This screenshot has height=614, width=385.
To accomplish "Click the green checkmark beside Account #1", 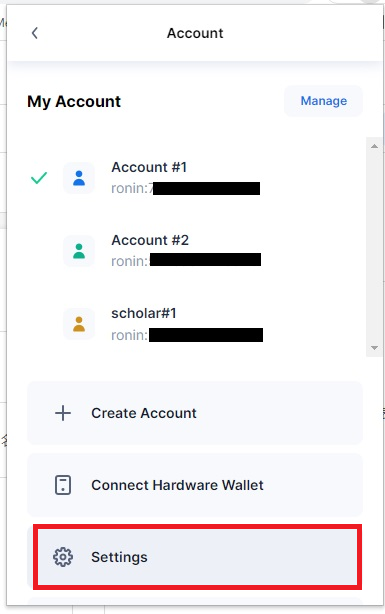I will click(39, 178).
